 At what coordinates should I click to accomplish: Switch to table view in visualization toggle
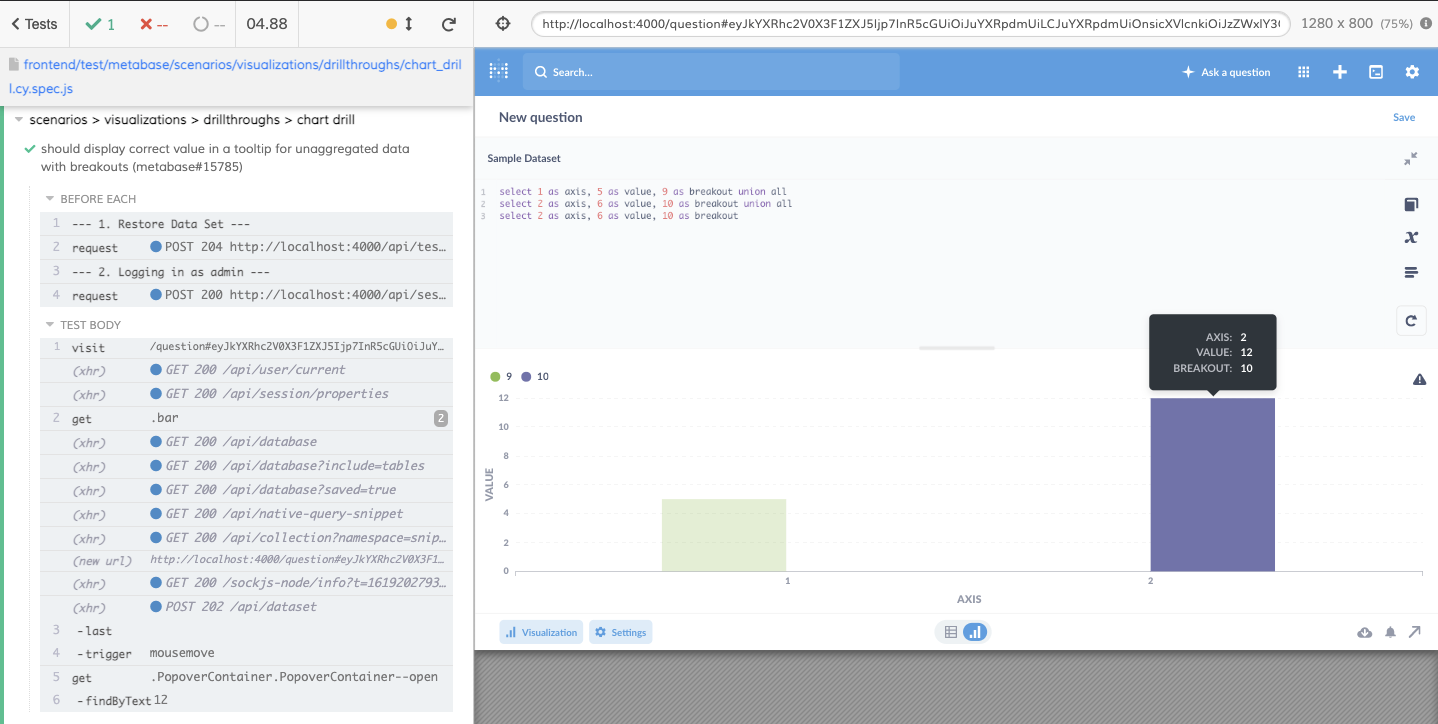click(949, 632)
